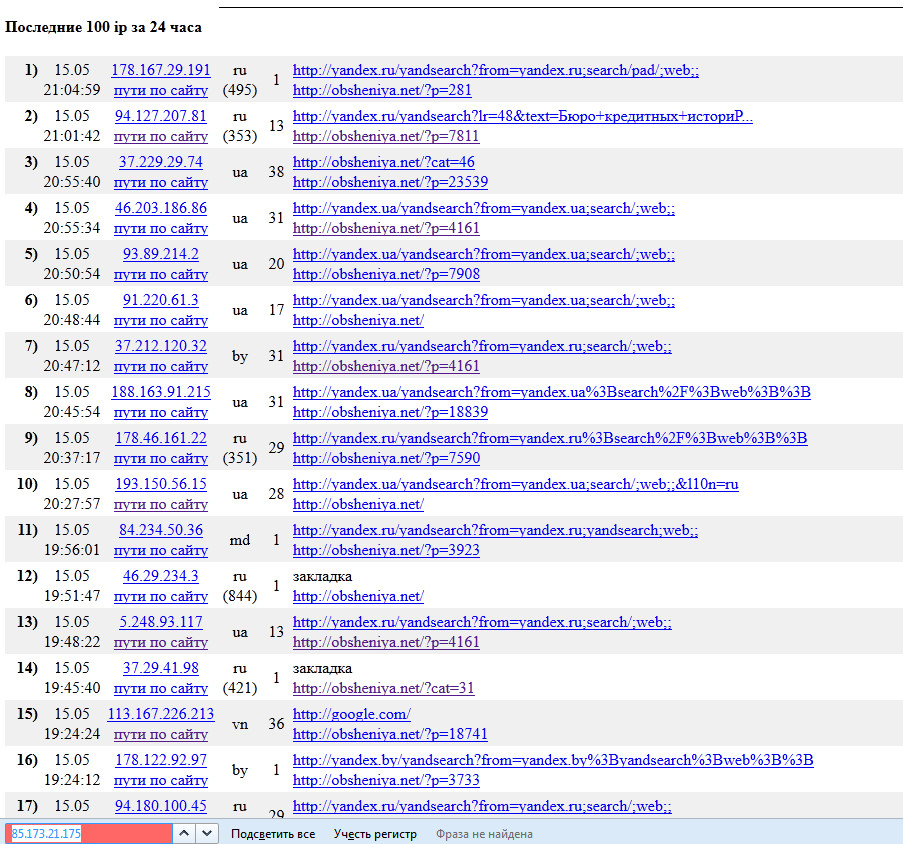Open IP link 46.203.186.86
Viewport: 903px width, 844px height.
(x=161, y=208)
